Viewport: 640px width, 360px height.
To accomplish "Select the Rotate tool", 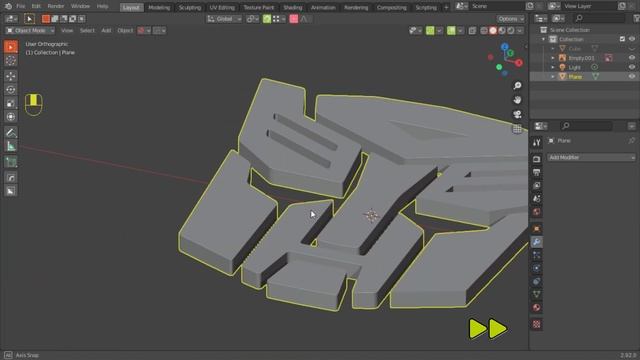I will tap(11, 89).
